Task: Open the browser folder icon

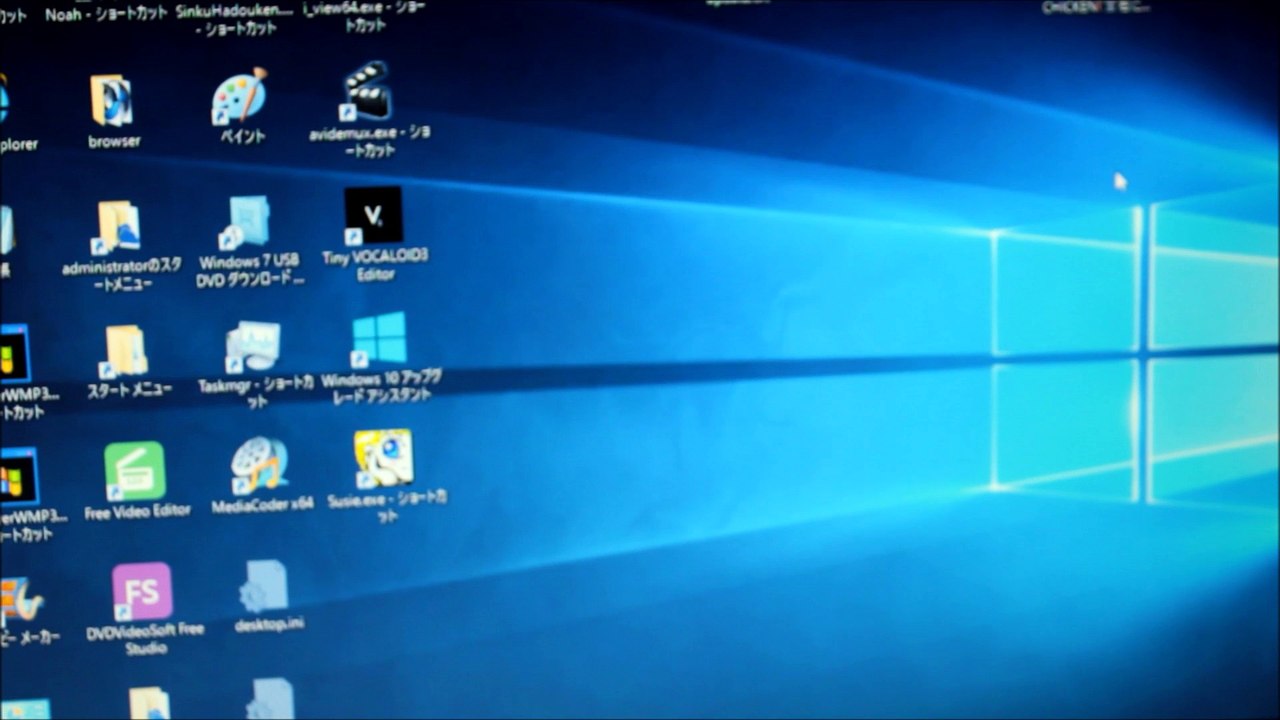Action: click(112, 100)
